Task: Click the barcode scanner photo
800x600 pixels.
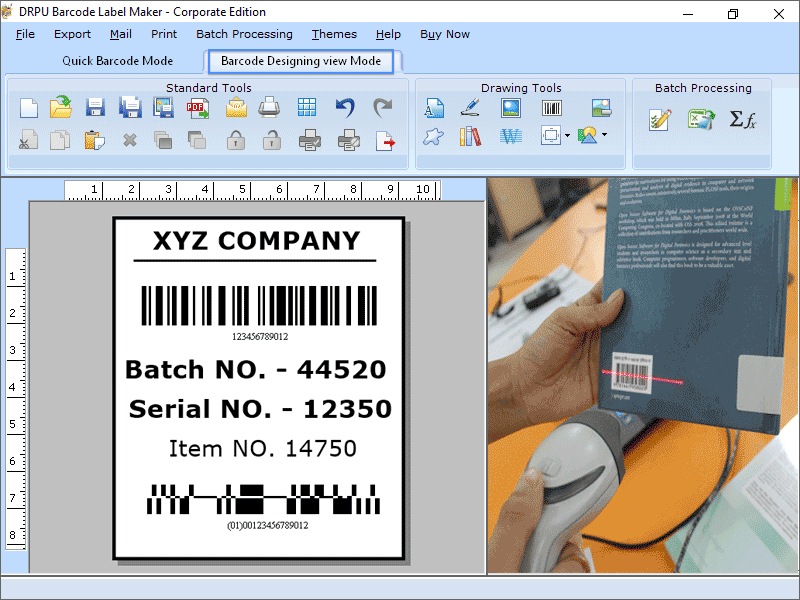Action: 642,376
